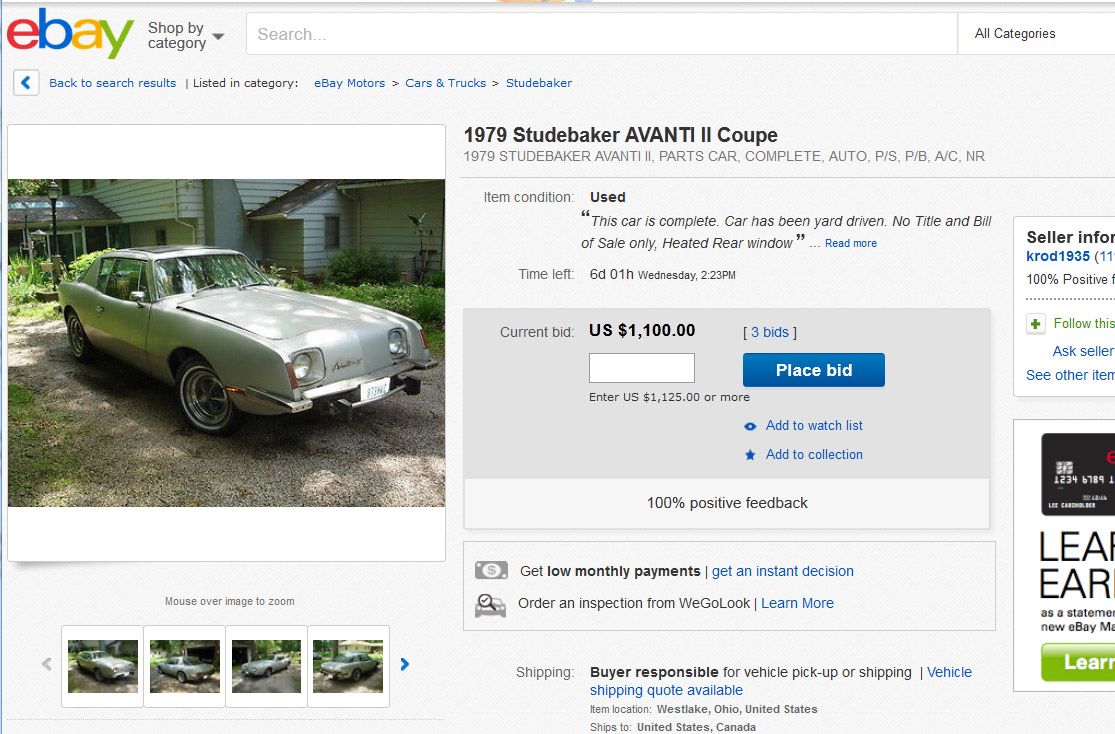This screenshot has width=1115, height=734.
Task: Expand item description with Read more
Action: [x=851, y=243]
